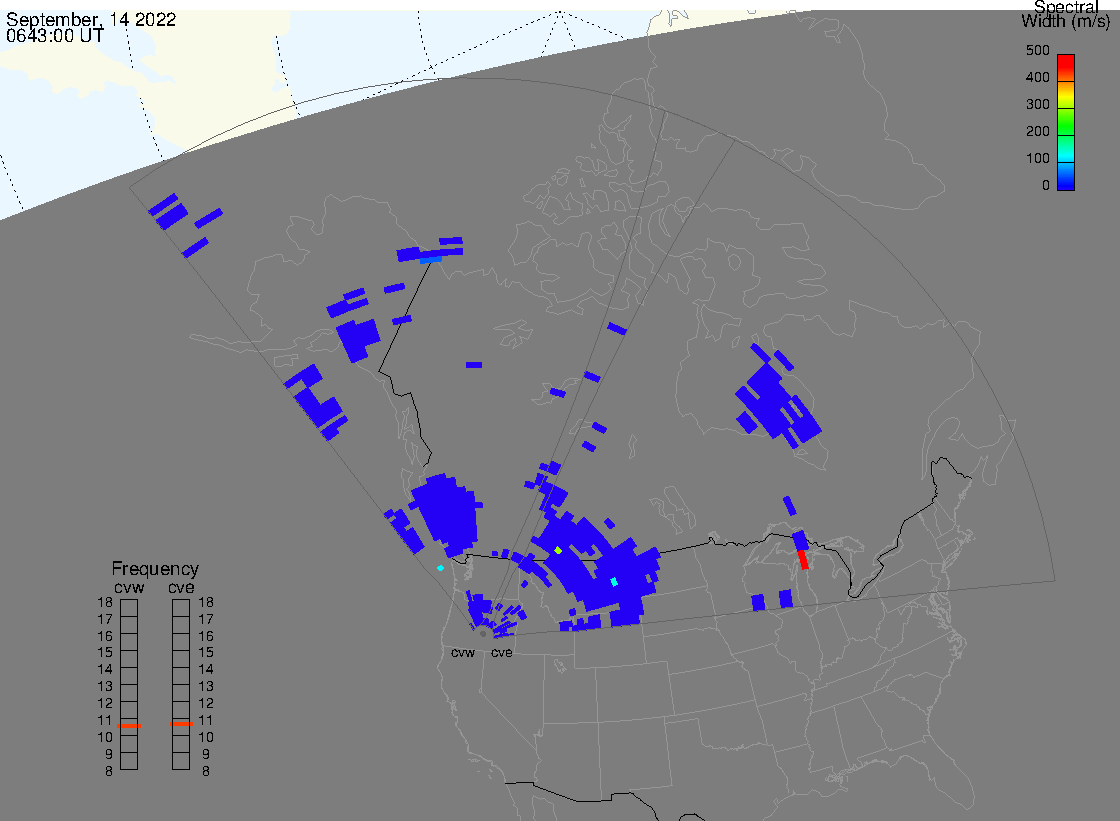Viewport: 1120px width, 821px height.
Task: Click the 0643:00 UT timestamp
Action: (55, 35)
